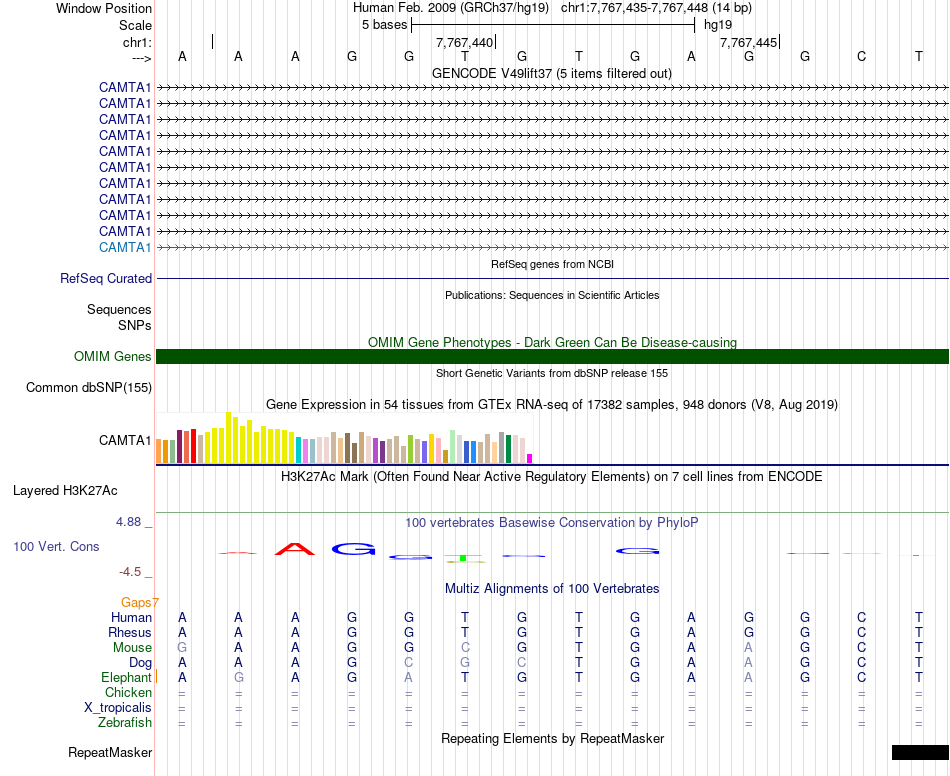The width and height of the screenshot is (950, 776).
Task: Click the OMIM Genes label
Action: point(112,356)
